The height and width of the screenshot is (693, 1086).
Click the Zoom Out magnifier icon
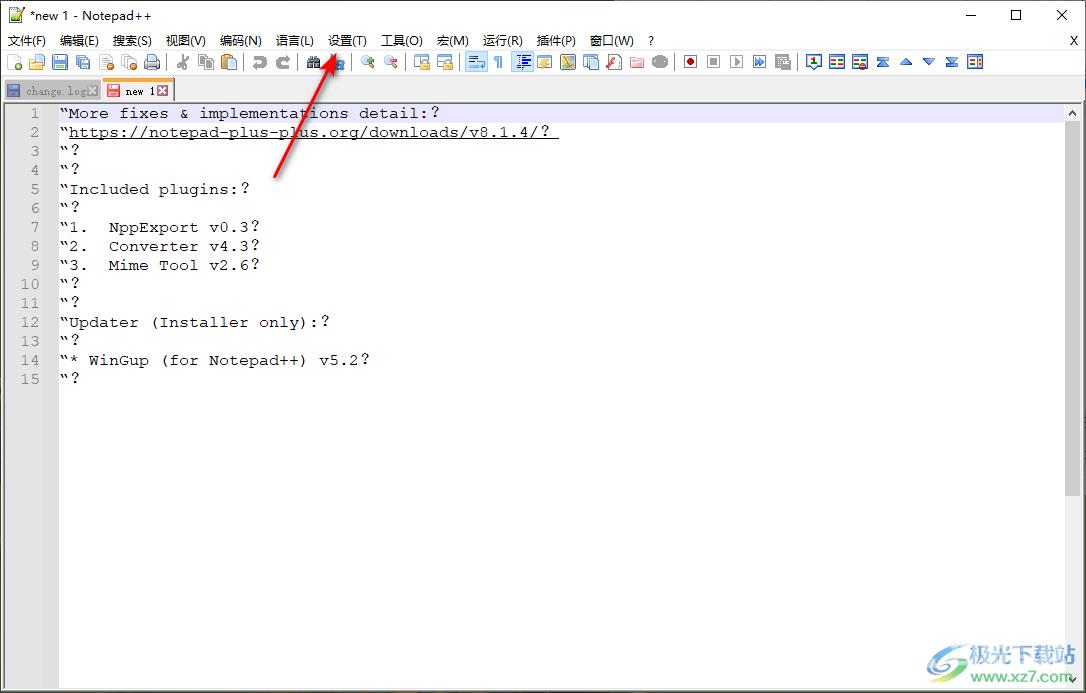(x=391, y=62)
